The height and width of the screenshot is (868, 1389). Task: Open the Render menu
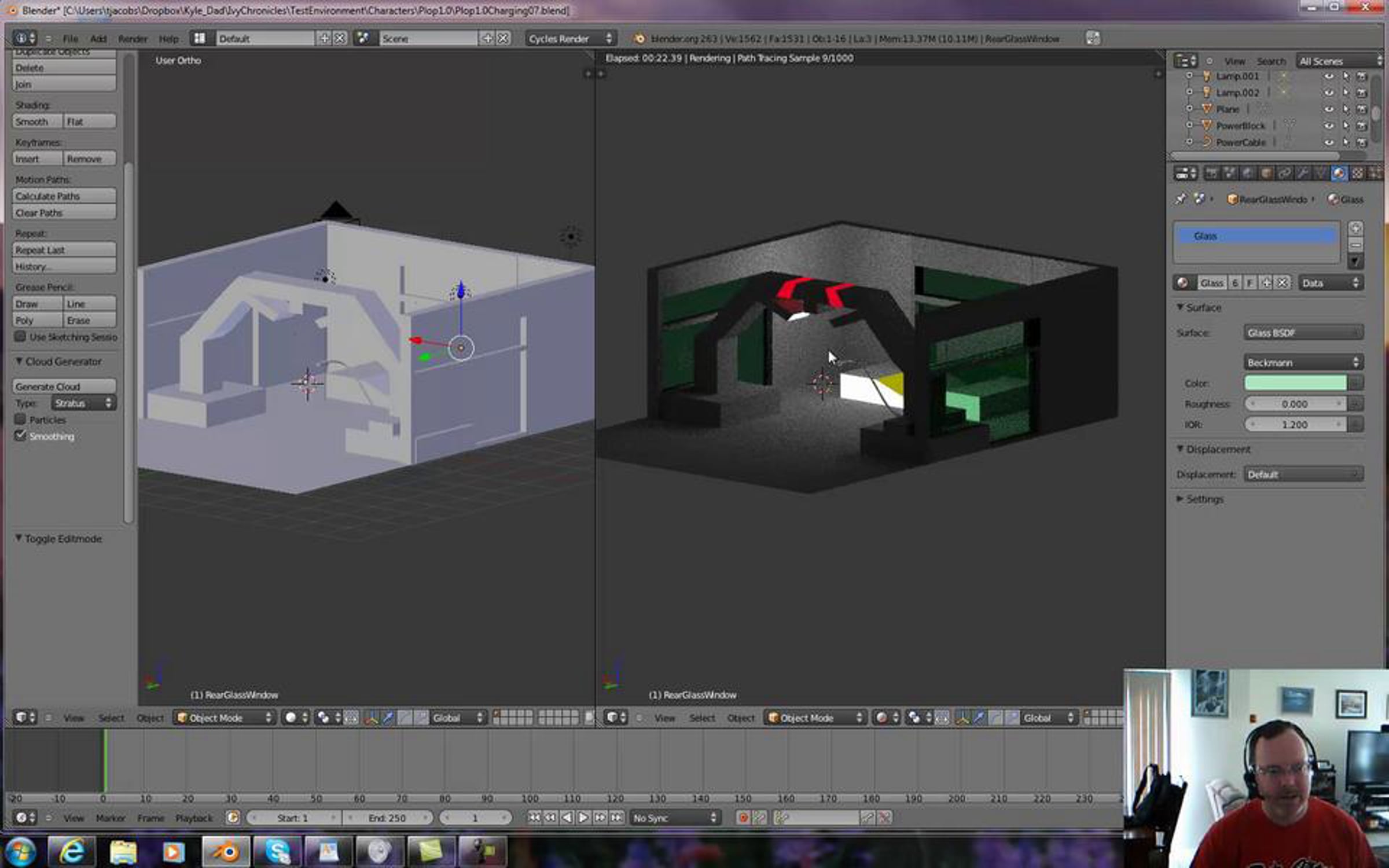point(133,39)
